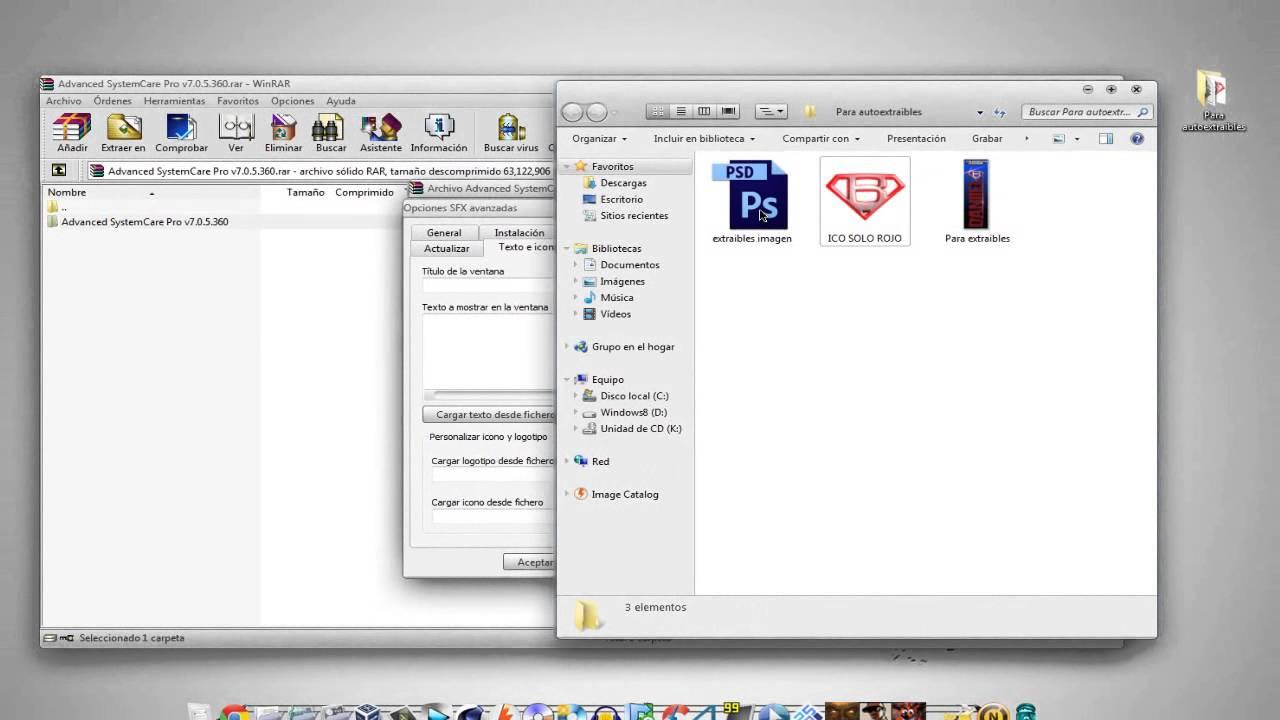
Task: Switch Explorer to icon grid view
Action: pyautogui.click(x=658, y=111)
